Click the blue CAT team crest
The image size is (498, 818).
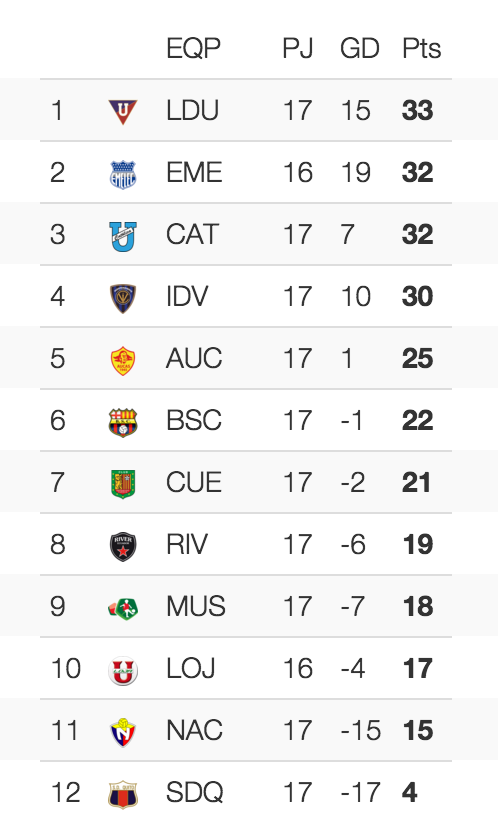click(x=123, y=236)
